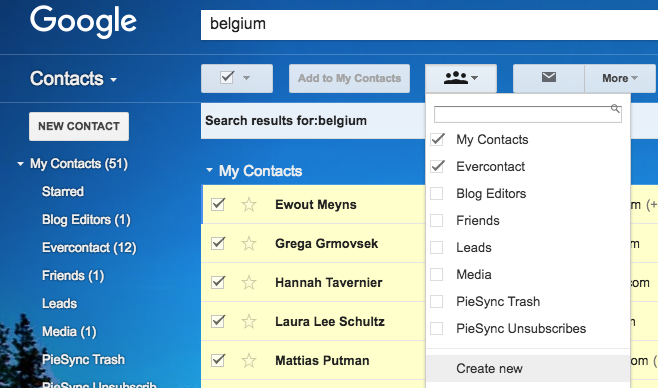Star the Hannah Tavernier contact
Screen dimensions: 658x388
[x=249, y=283]
